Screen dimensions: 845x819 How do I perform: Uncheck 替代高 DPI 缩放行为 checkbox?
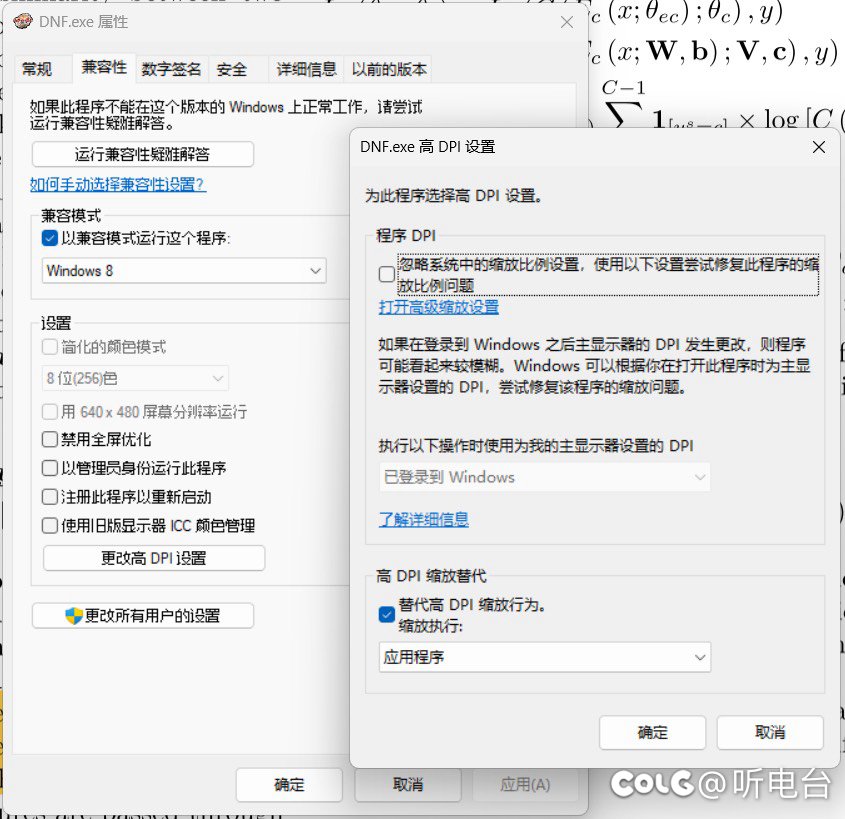click(x=386, y=614)
